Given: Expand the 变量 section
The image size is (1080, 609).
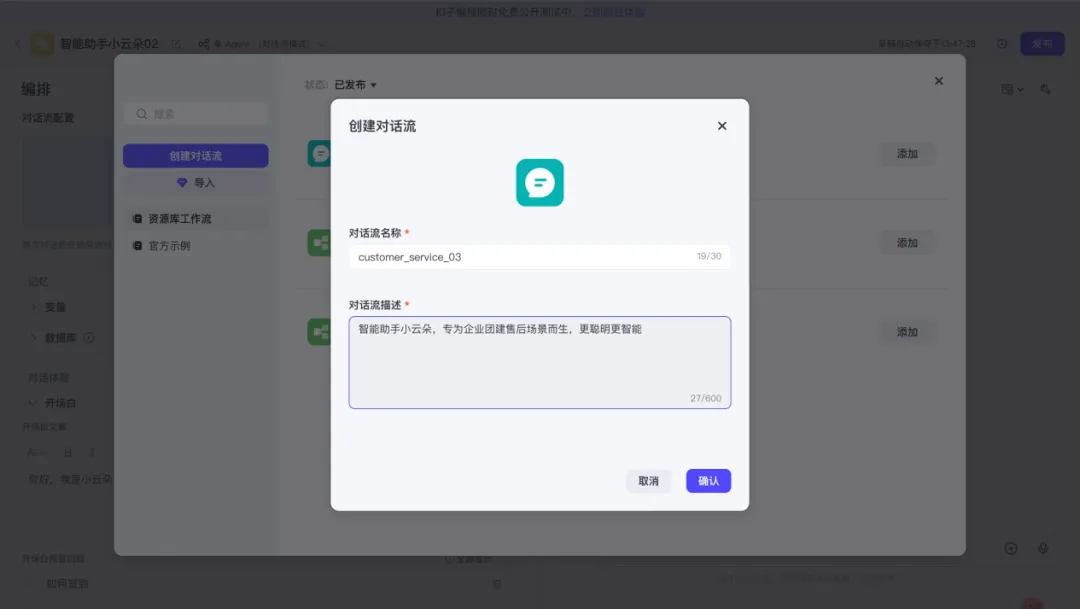Looking at the screenshot, I should click(33, 307).
